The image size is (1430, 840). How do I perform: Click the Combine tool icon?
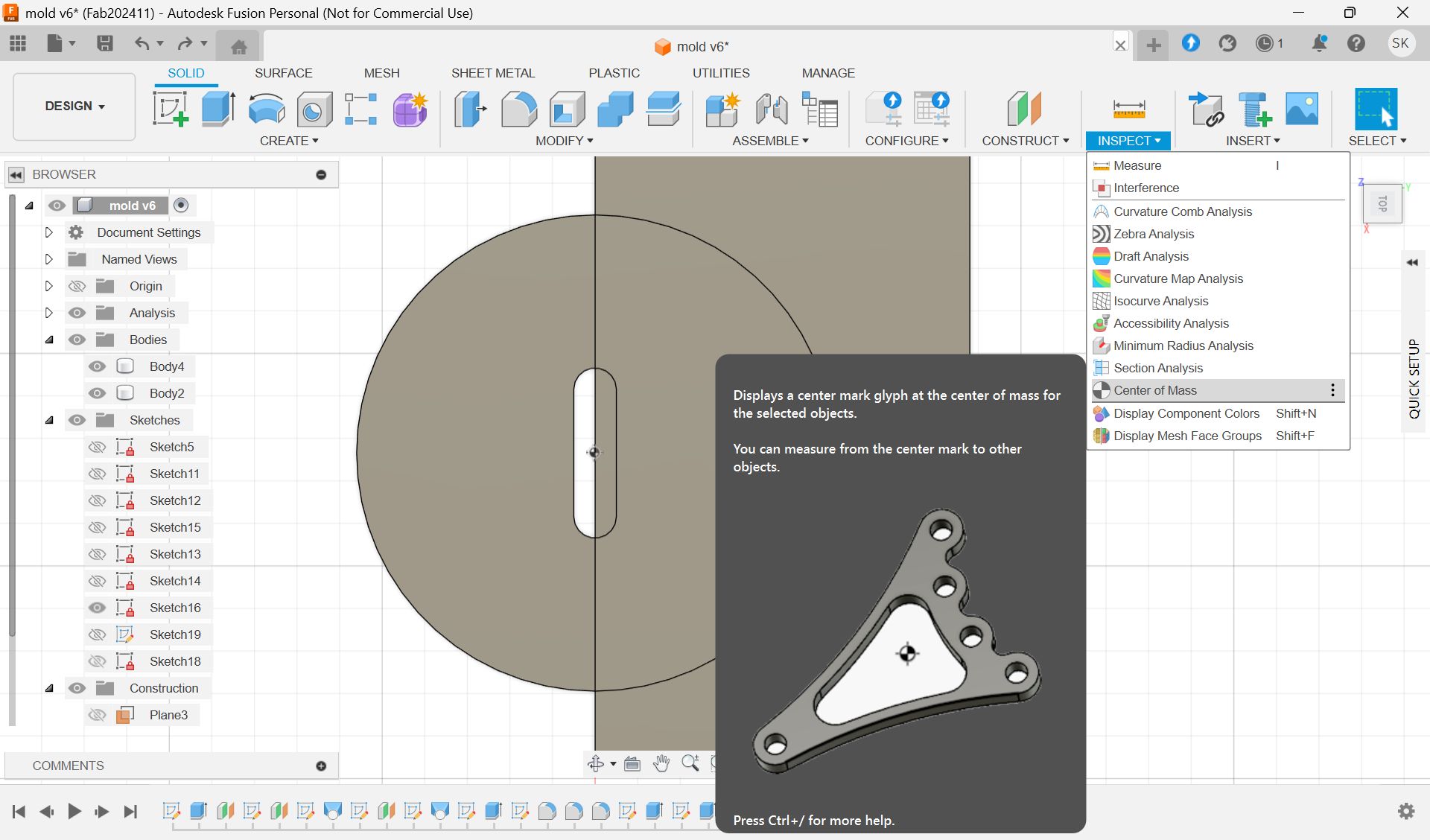pos(615,109)
